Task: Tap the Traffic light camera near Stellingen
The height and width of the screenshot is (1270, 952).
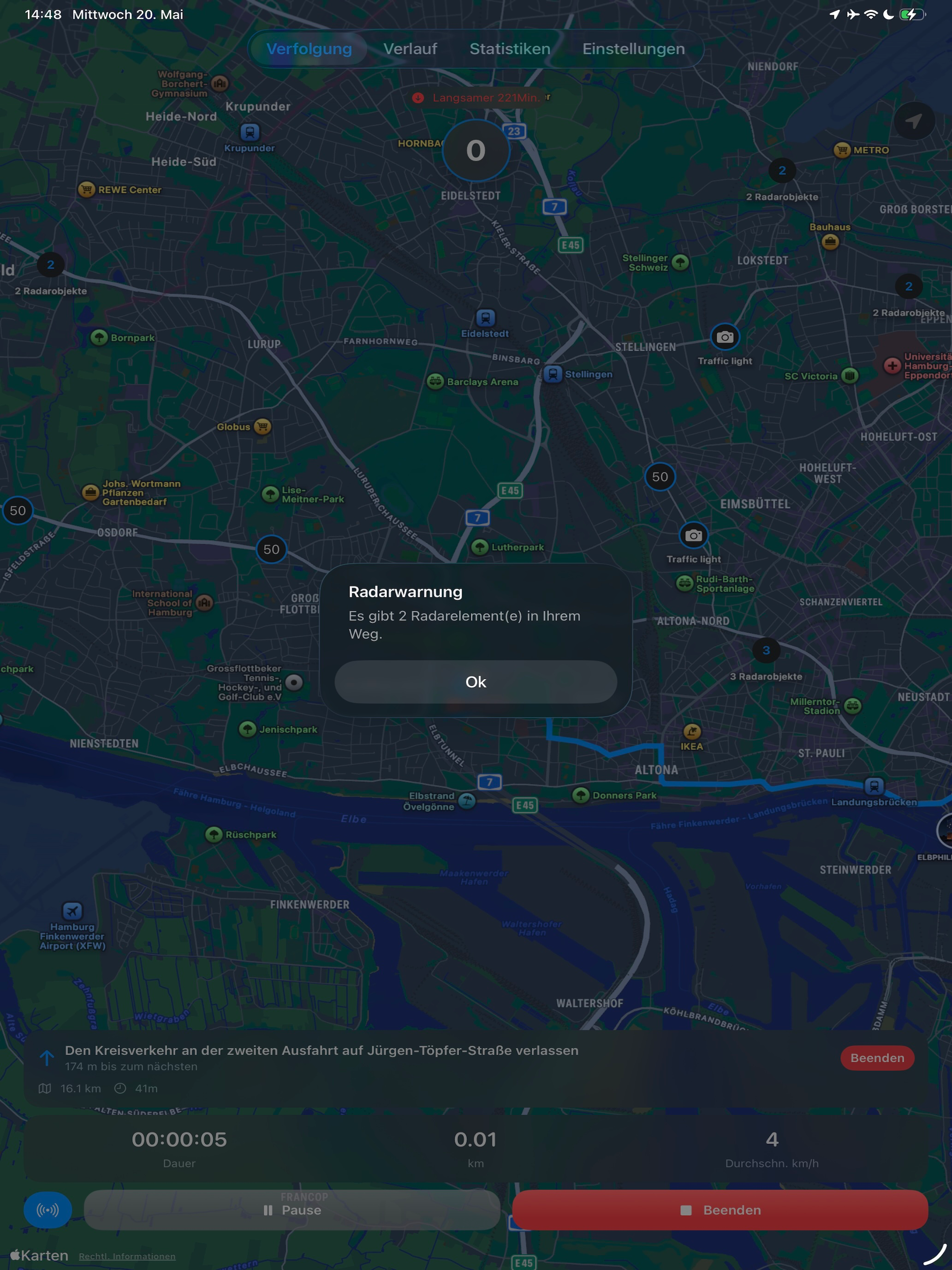Action: click(725, 337)
